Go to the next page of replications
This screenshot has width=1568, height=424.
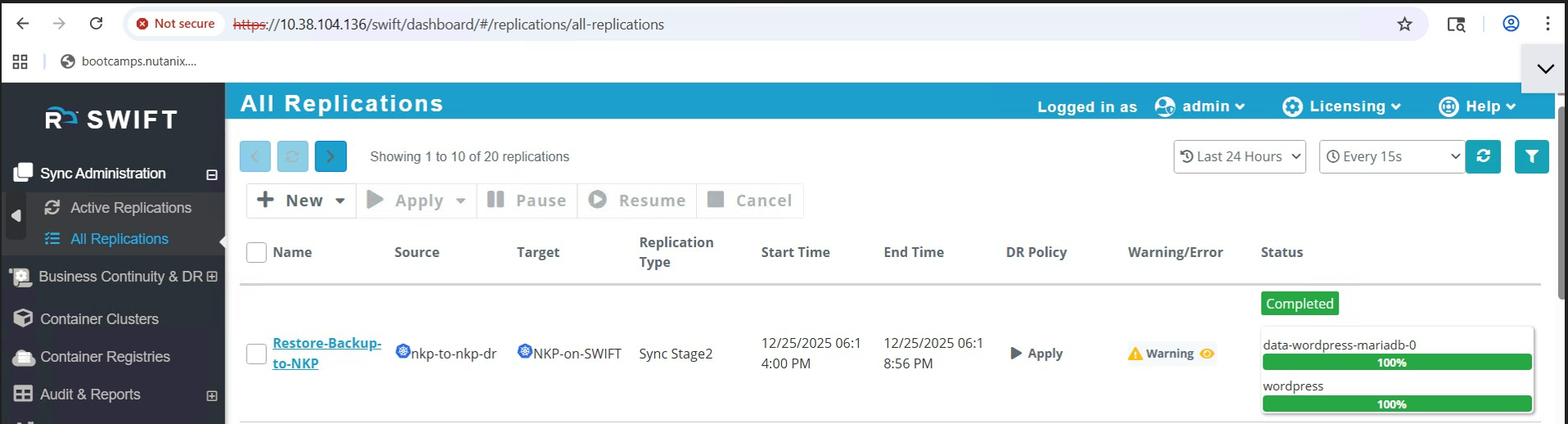point(331,156)
